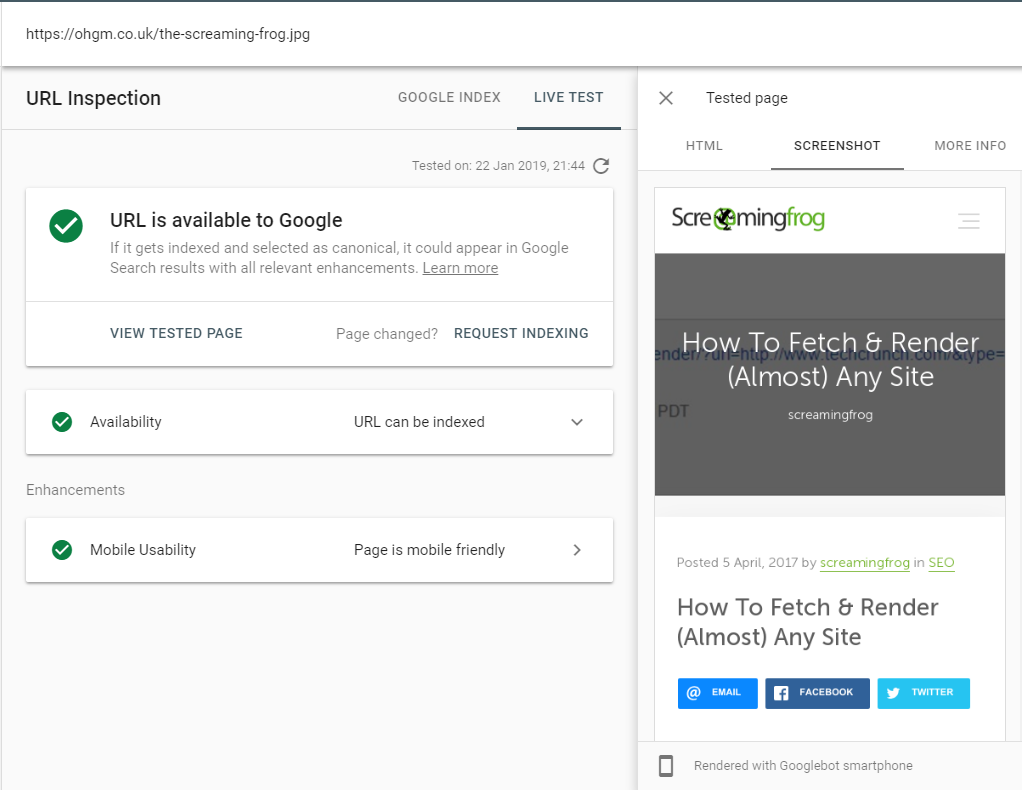Click the screamingfrog author link
Image resolution: width=1022 pixels, height=790 pixels.
click(x=864, y=563)
